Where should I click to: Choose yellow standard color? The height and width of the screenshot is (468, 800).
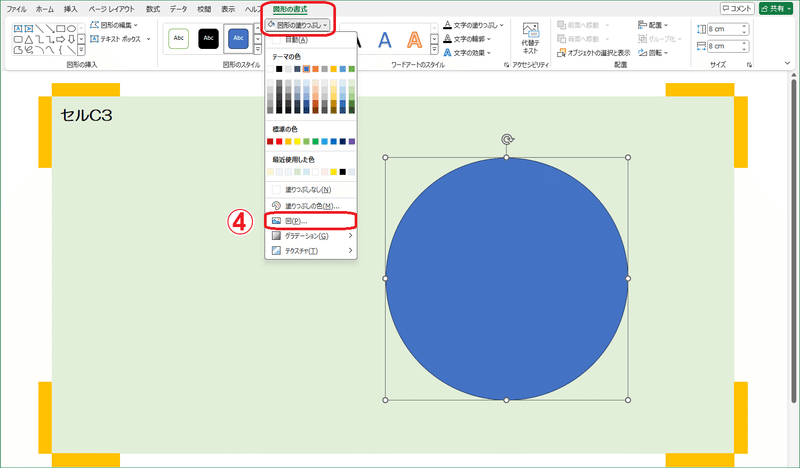tap(297, 141)
